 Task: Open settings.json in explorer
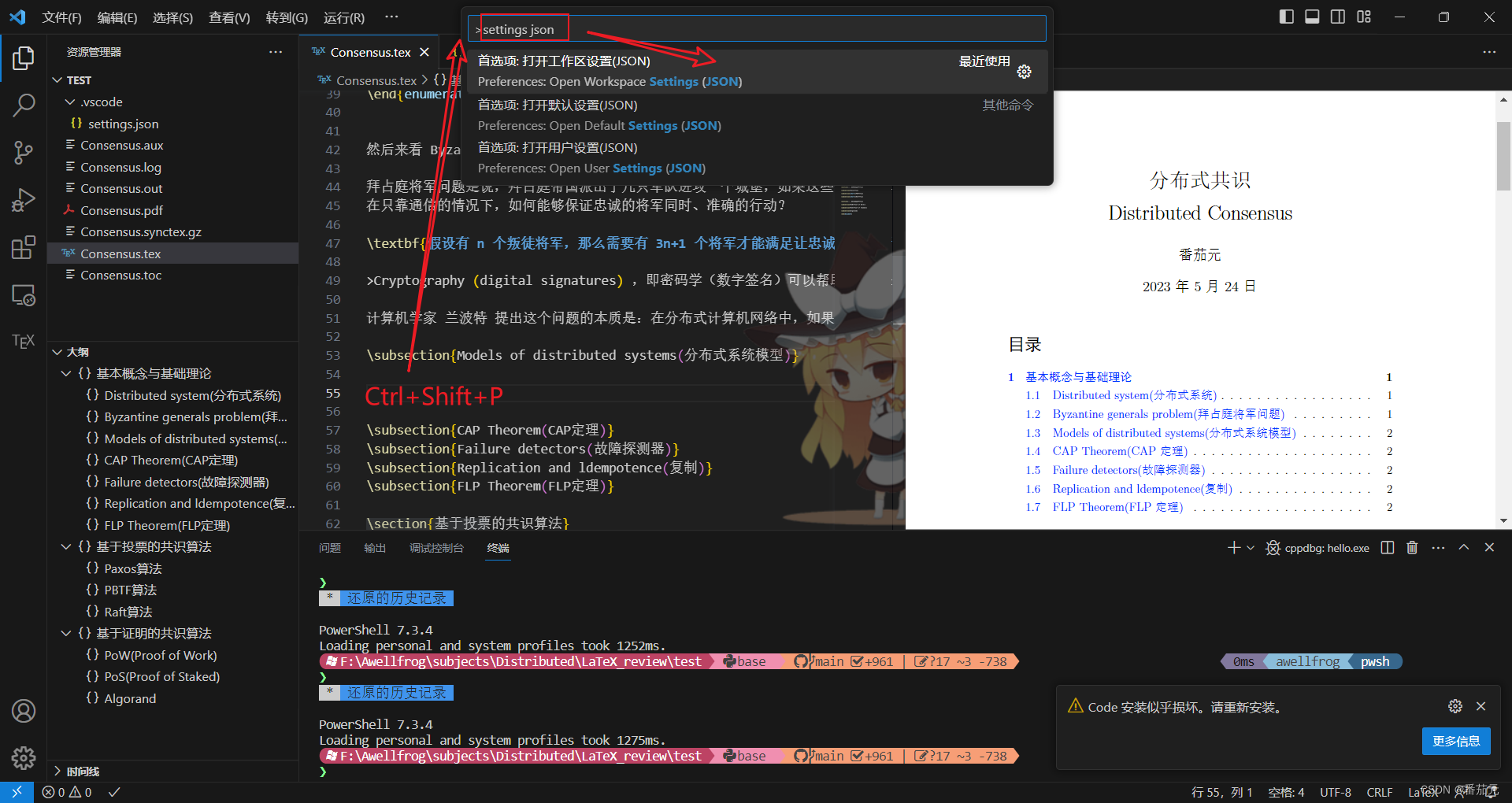click(x=172, y=124)
